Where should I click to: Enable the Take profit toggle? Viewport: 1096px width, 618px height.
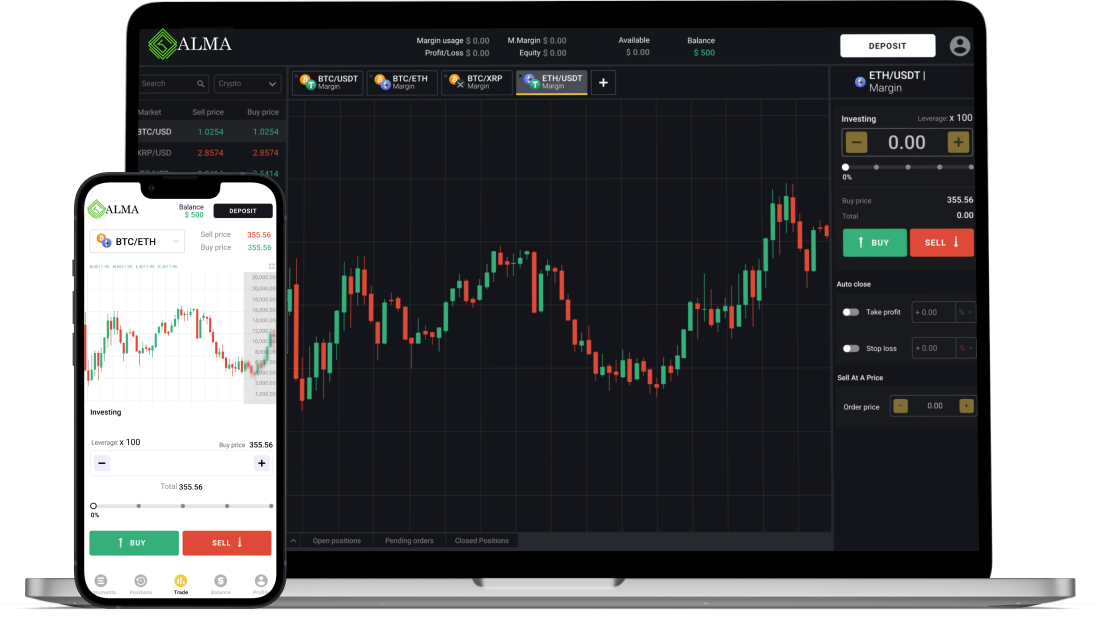(850, 312)
